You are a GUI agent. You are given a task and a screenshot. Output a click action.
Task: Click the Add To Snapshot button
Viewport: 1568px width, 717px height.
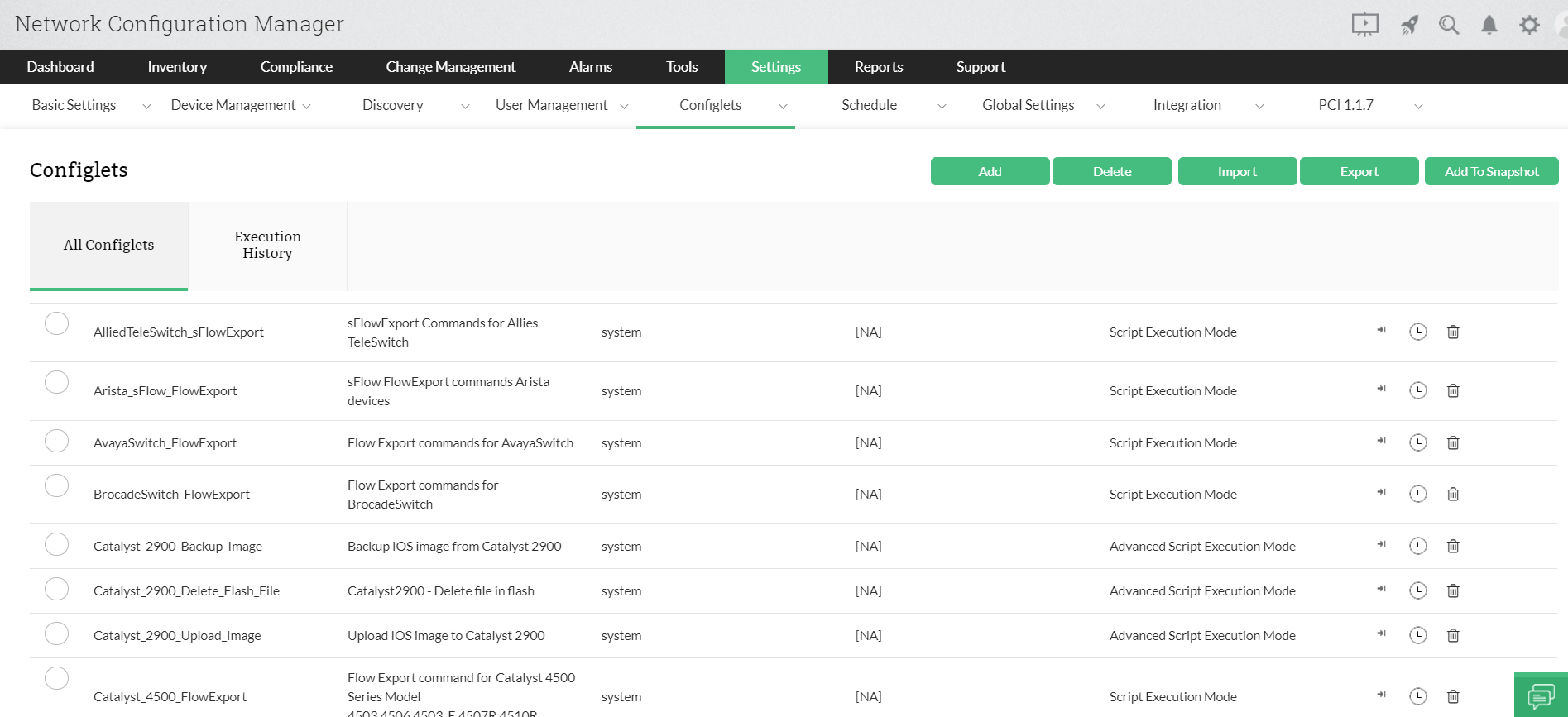click(1491, 171)
